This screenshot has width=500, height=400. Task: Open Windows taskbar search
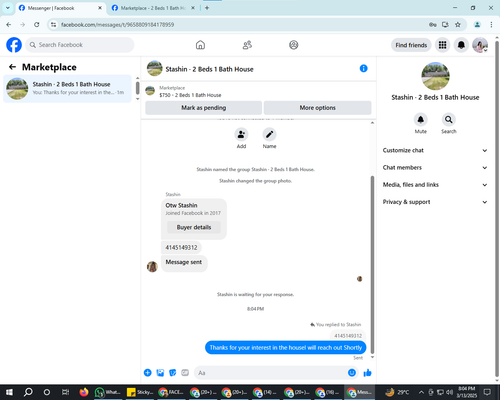[x=28, y=392]
